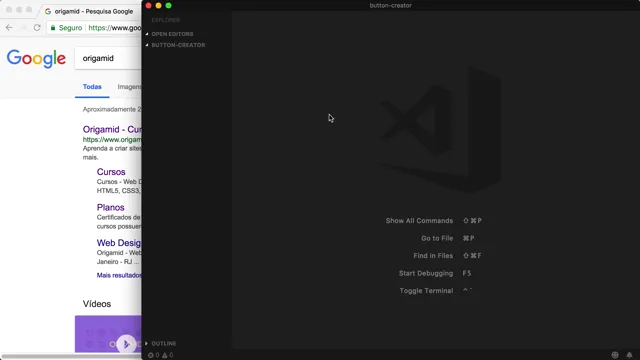The width and height of the screenshot is (640, 360).
Task: Click the errors count icon in VS Code status bar
Action: coord(151,355)
